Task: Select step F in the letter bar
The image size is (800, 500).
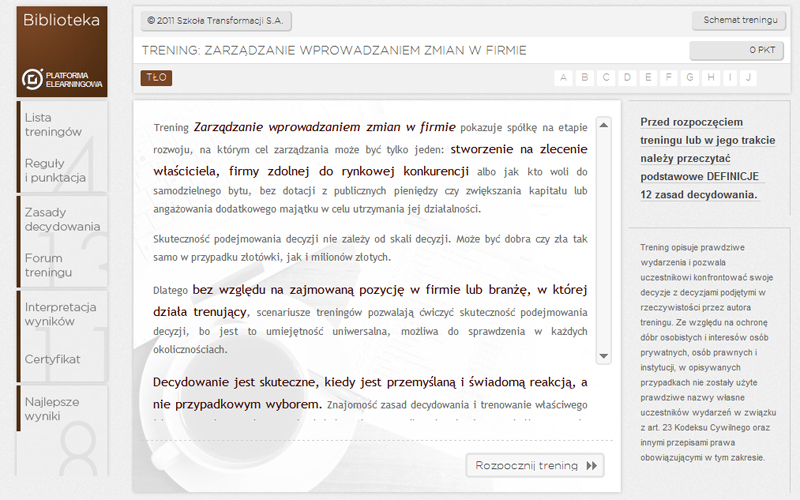Action: (668, 78)
